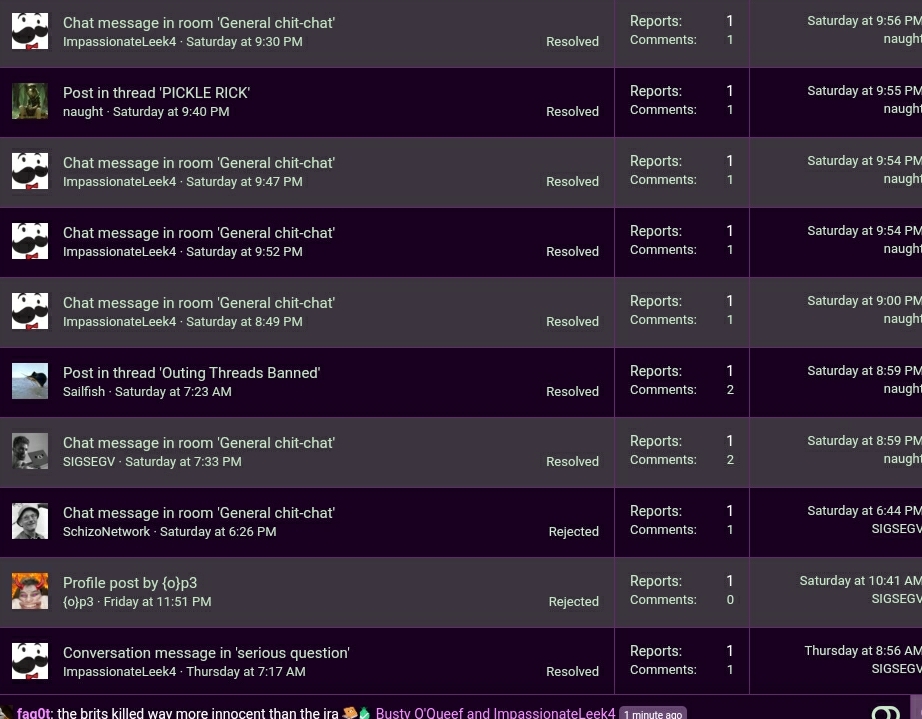This screenshot has width=922, height=719.
Task: Open the avatar on the 9:47 PM chat report
Action: pos(30,171)
